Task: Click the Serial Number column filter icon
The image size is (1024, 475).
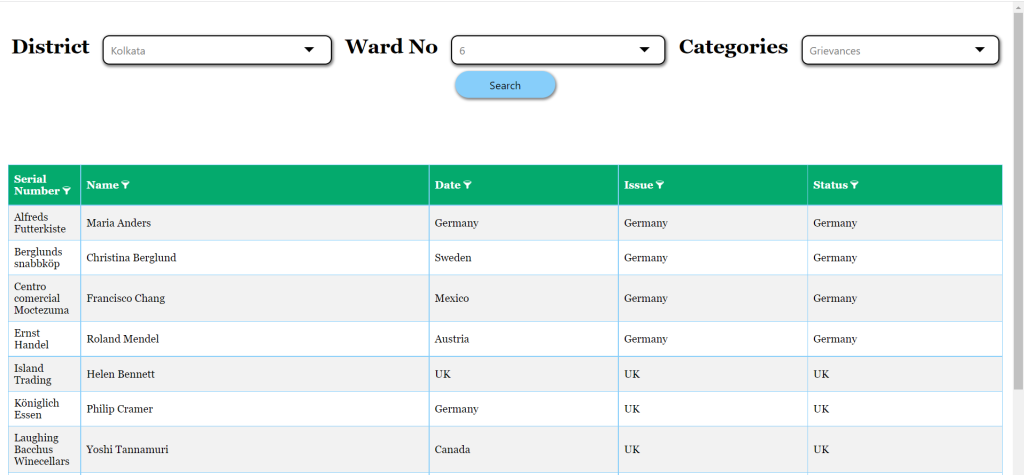Action: click(66, 191)
